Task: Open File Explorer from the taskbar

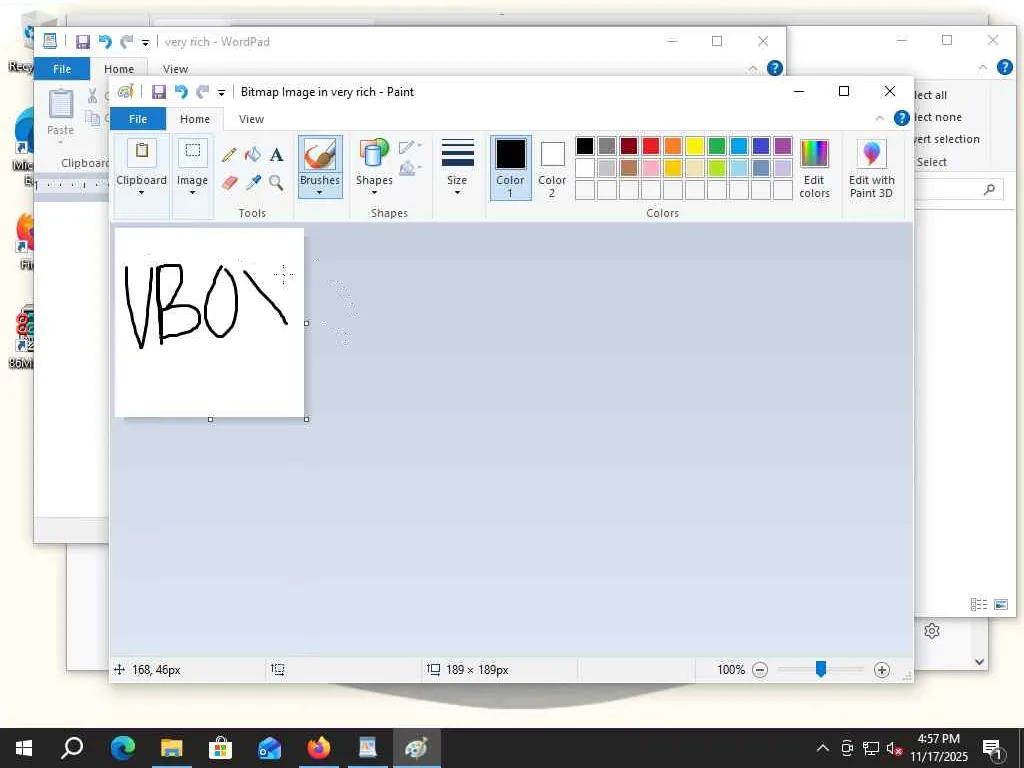Action: point(172,748)
